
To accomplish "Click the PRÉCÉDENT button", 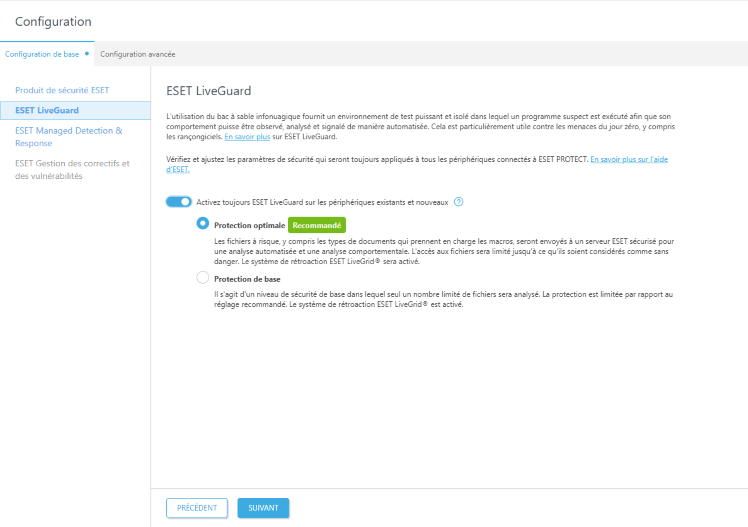I will coord(197,508).
